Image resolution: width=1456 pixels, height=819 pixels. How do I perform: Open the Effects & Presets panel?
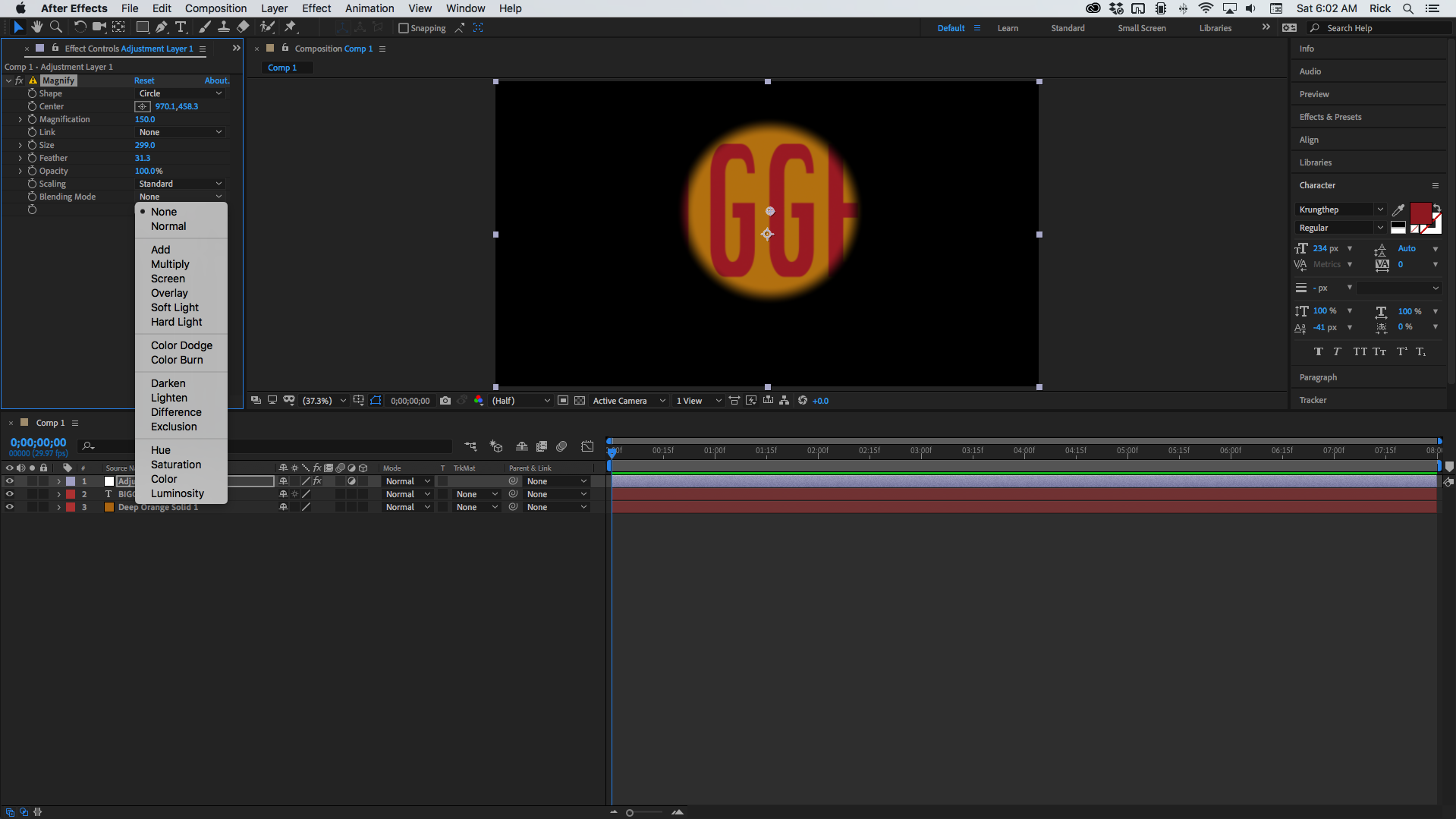click(1330, 116)
